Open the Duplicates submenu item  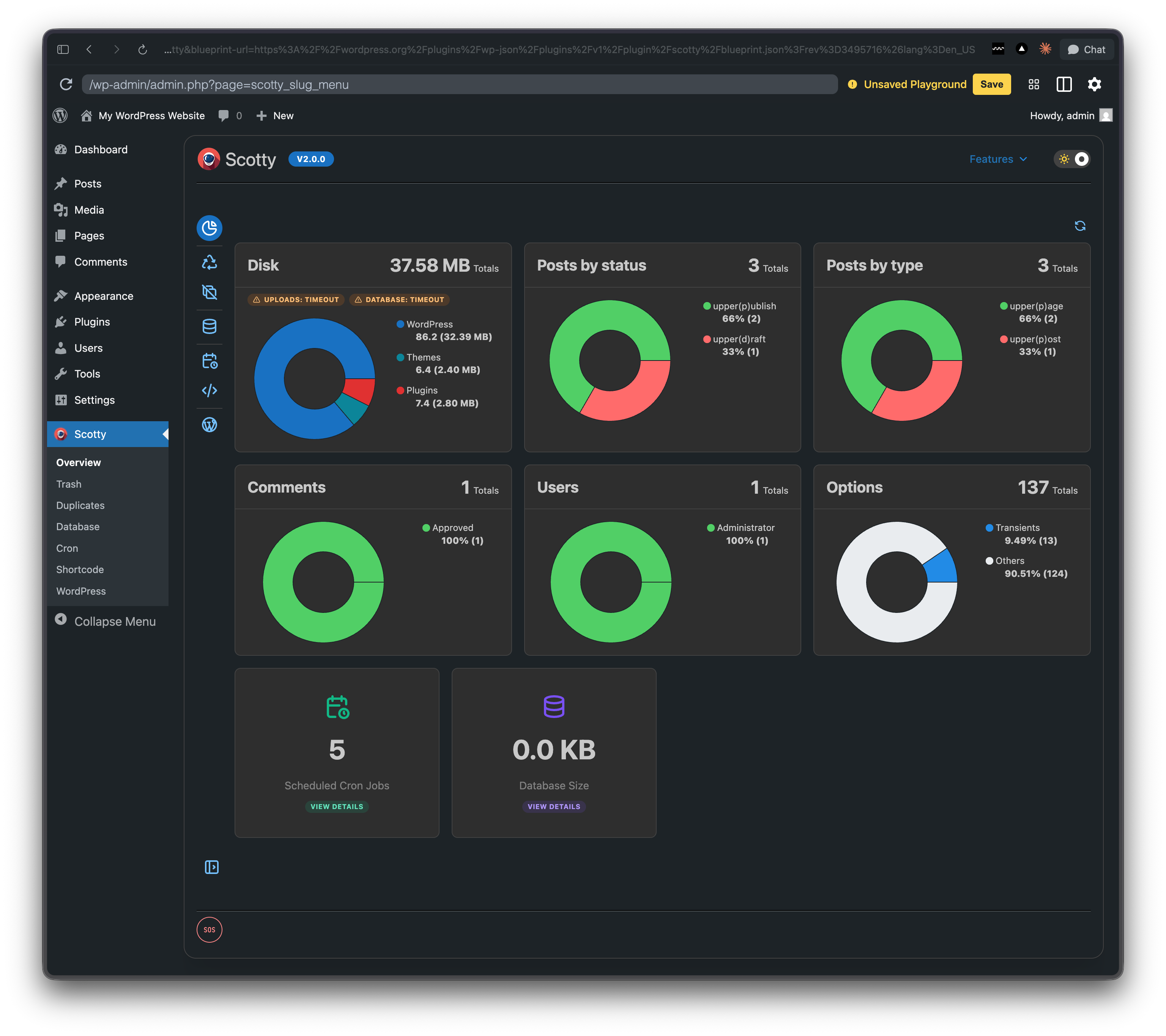pos(80,505)
